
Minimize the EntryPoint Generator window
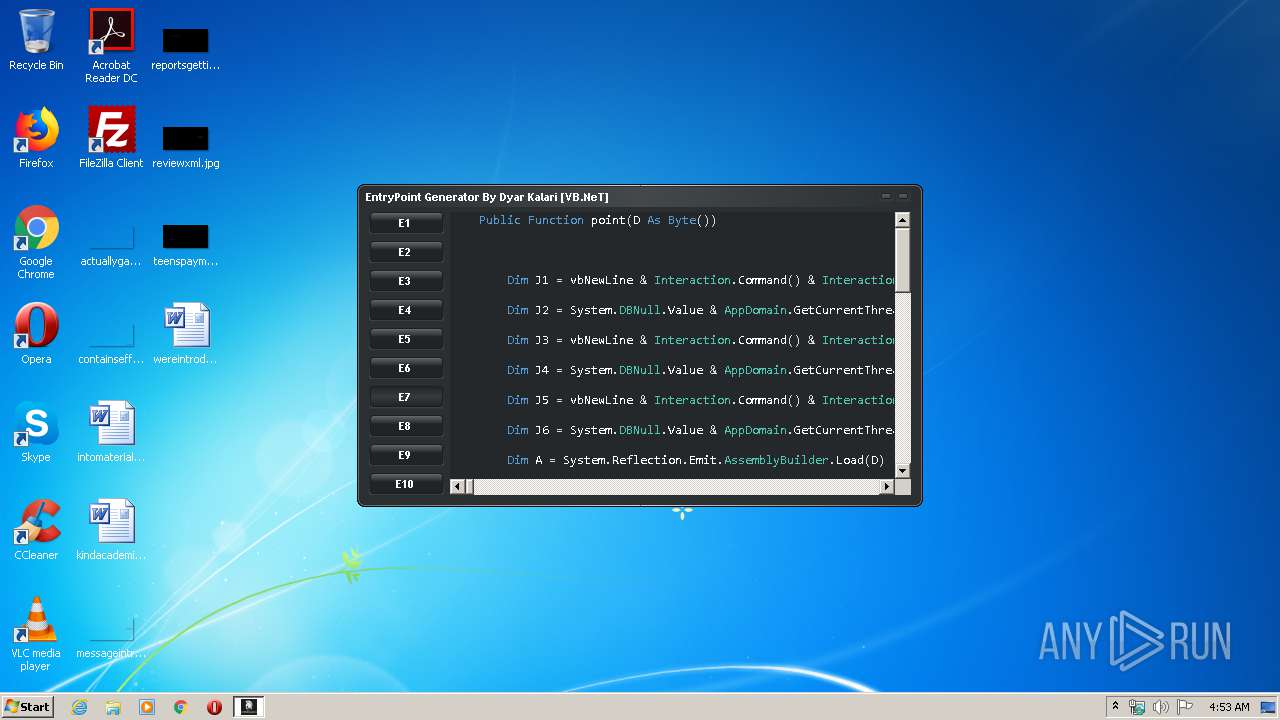[886, 196]
